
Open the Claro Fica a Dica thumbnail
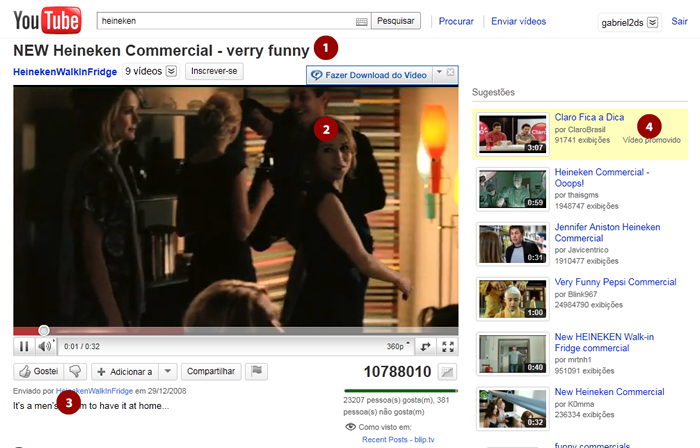[x=512, y=134]
